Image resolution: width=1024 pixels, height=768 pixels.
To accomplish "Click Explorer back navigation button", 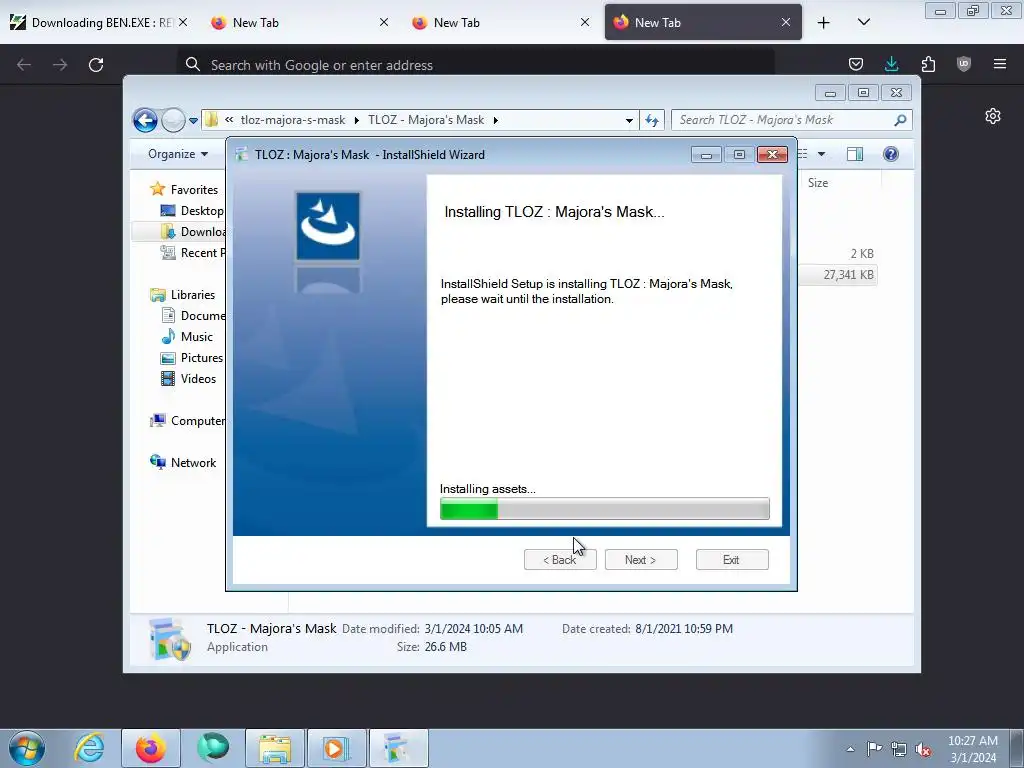I will coord(145,120).
